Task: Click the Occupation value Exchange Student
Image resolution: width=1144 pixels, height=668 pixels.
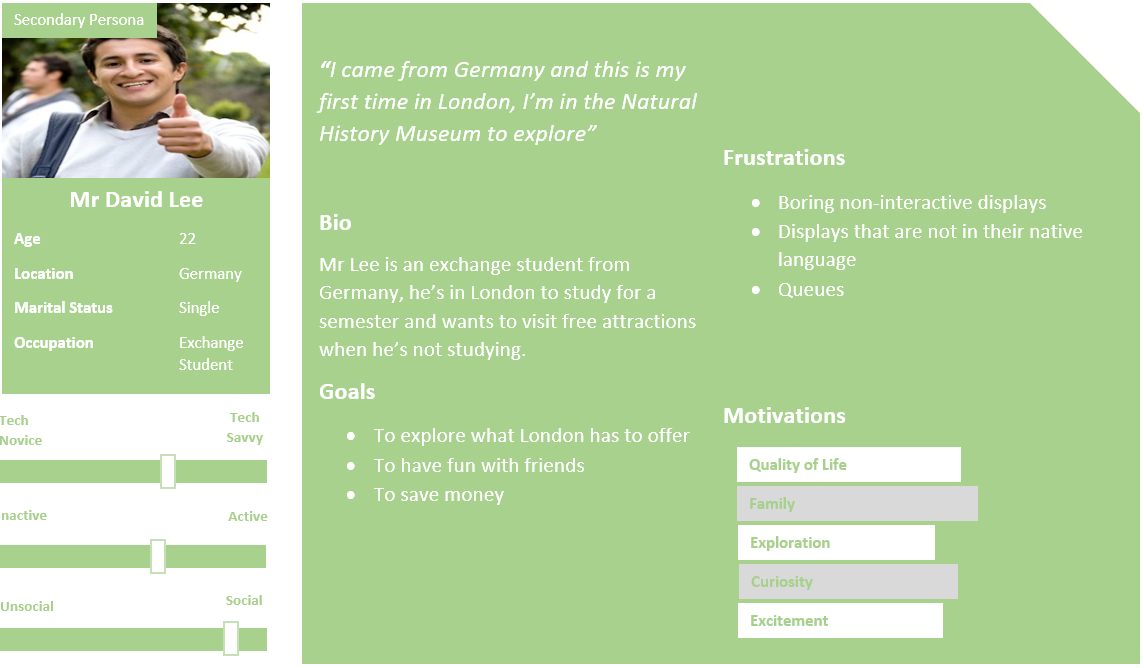Action: (x=211, y=354)
